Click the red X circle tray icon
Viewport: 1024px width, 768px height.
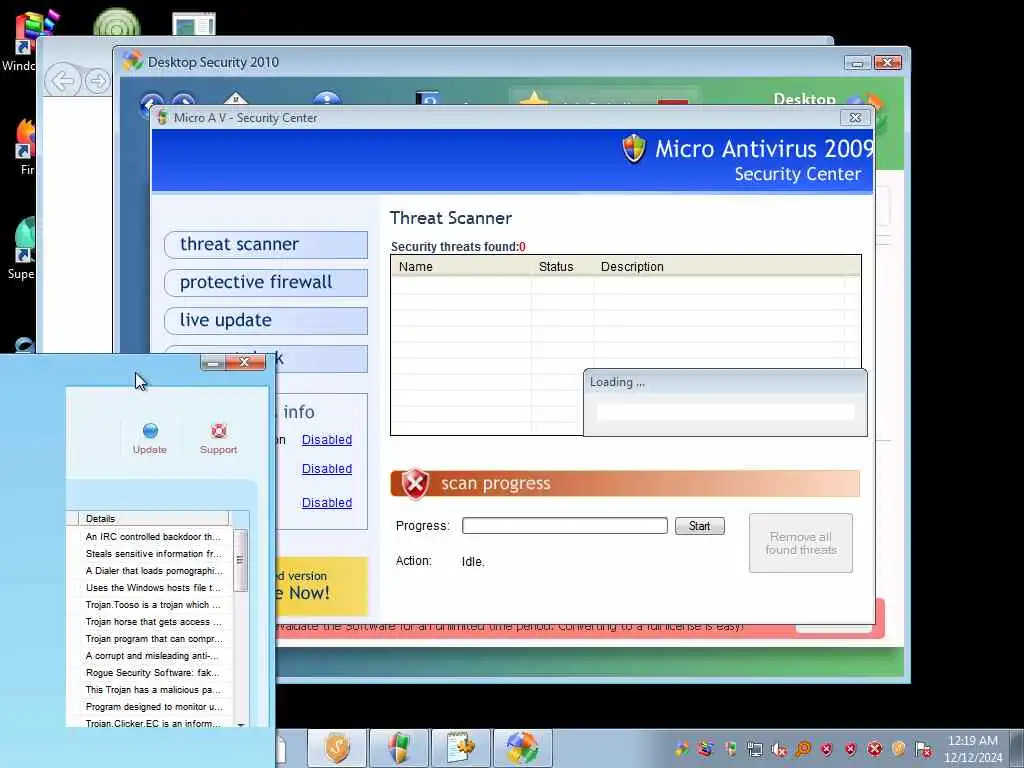point(875,748)
